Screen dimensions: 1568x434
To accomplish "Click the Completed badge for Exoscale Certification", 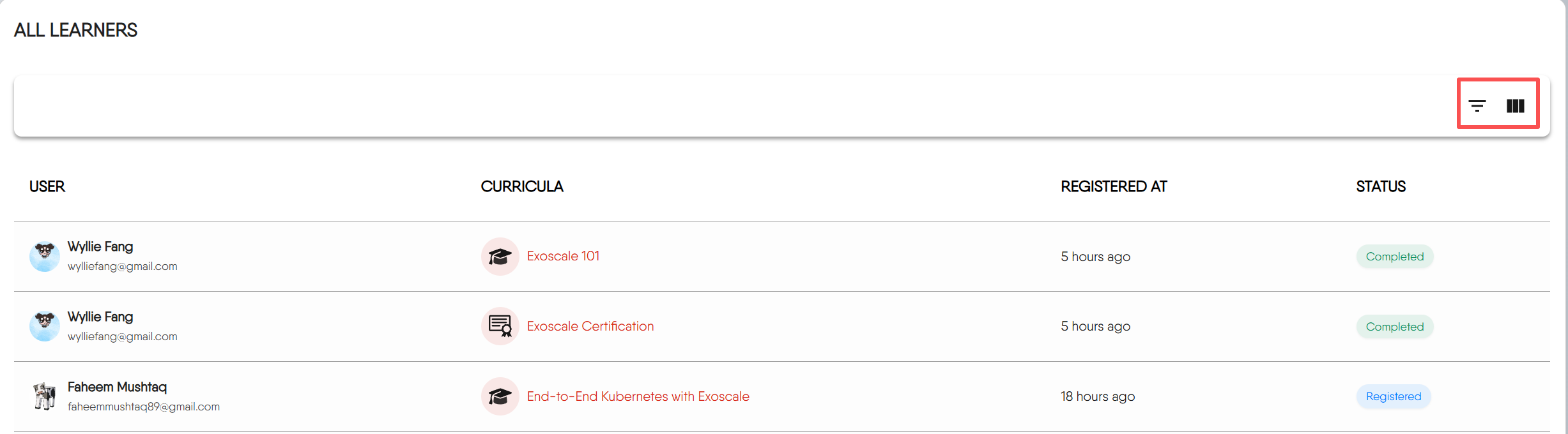I will pos(1394,327).
